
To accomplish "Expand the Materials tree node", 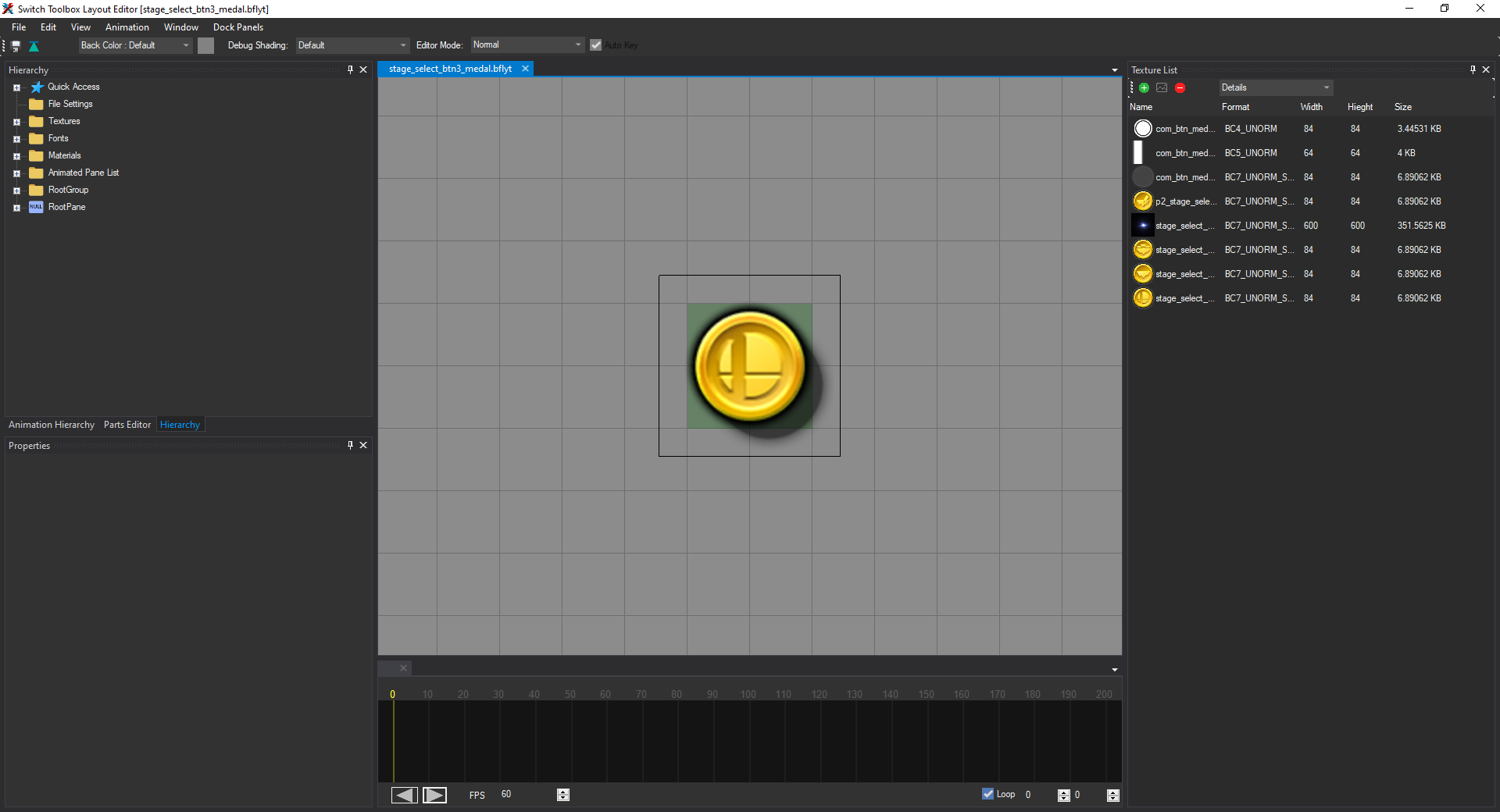I will click(16, 156).
